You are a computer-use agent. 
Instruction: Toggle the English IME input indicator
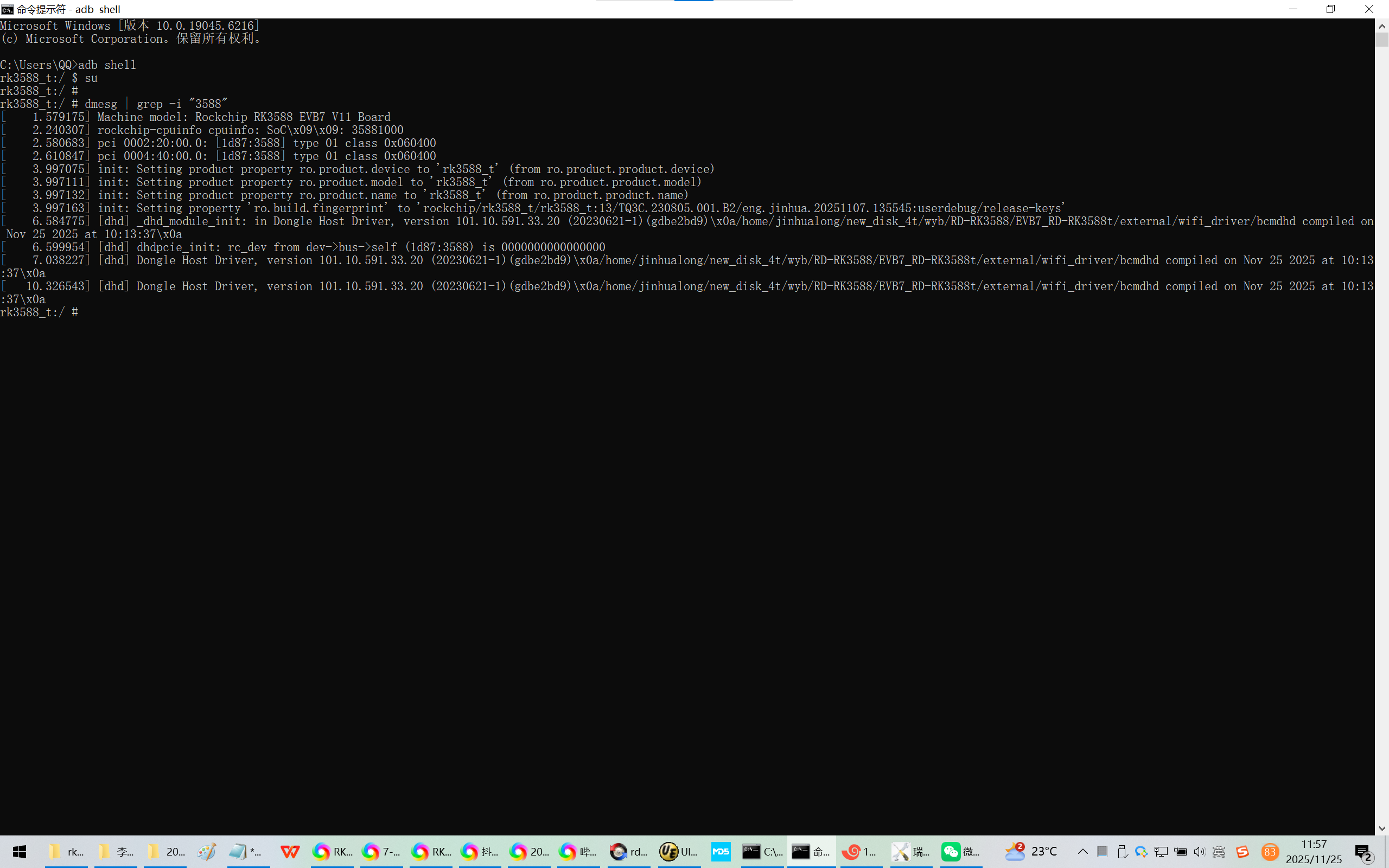[1219, 851]
